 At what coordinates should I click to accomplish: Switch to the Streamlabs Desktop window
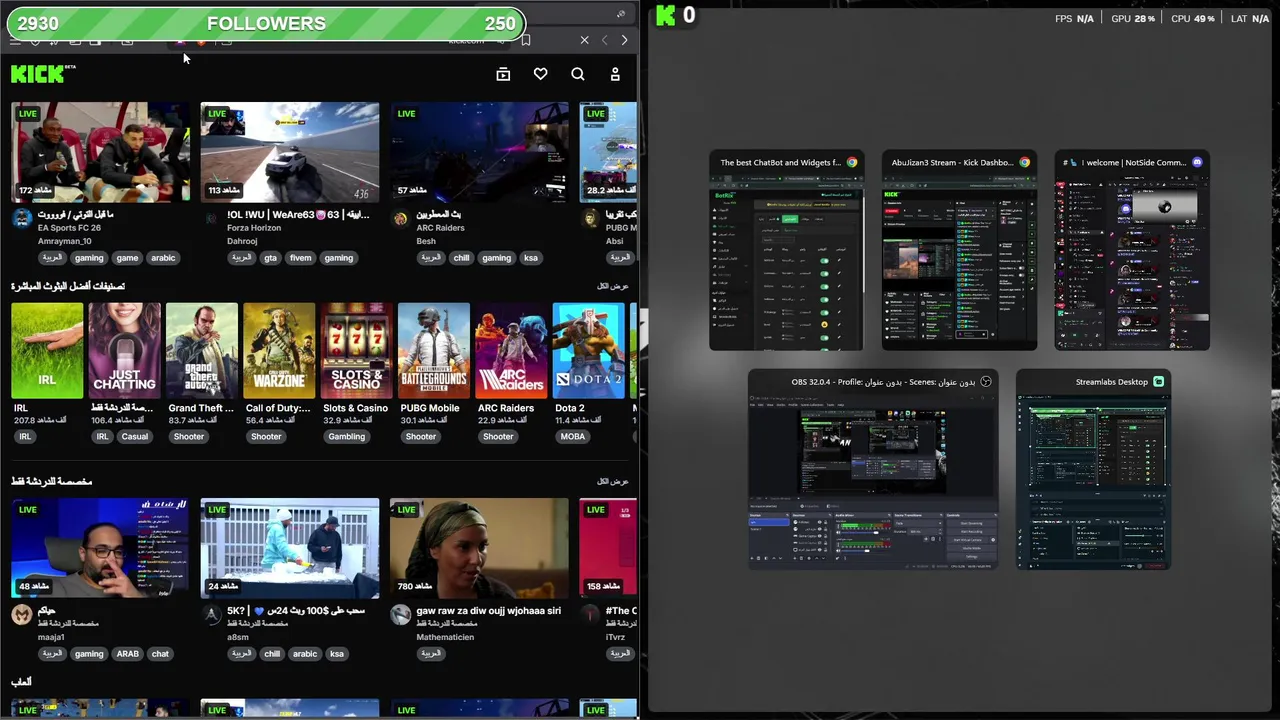(x=1093, y=470)
